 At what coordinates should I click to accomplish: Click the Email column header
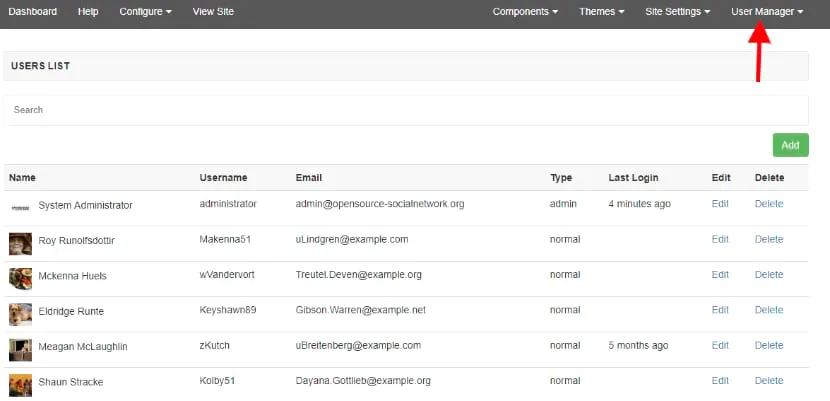(309, 178)
